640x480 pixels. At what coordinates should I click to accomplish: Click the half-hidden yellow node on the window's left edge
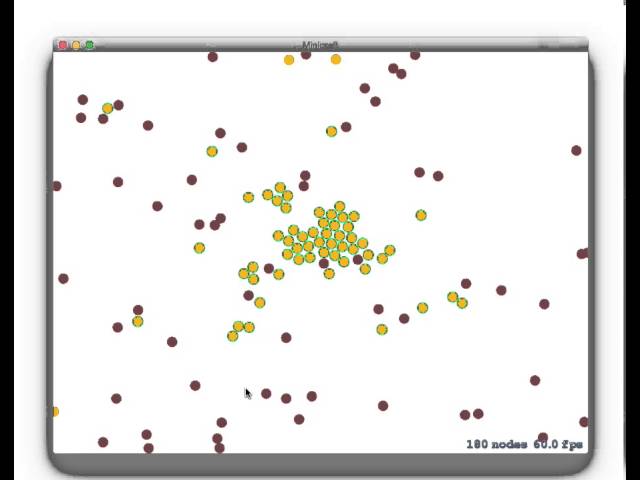56,411
